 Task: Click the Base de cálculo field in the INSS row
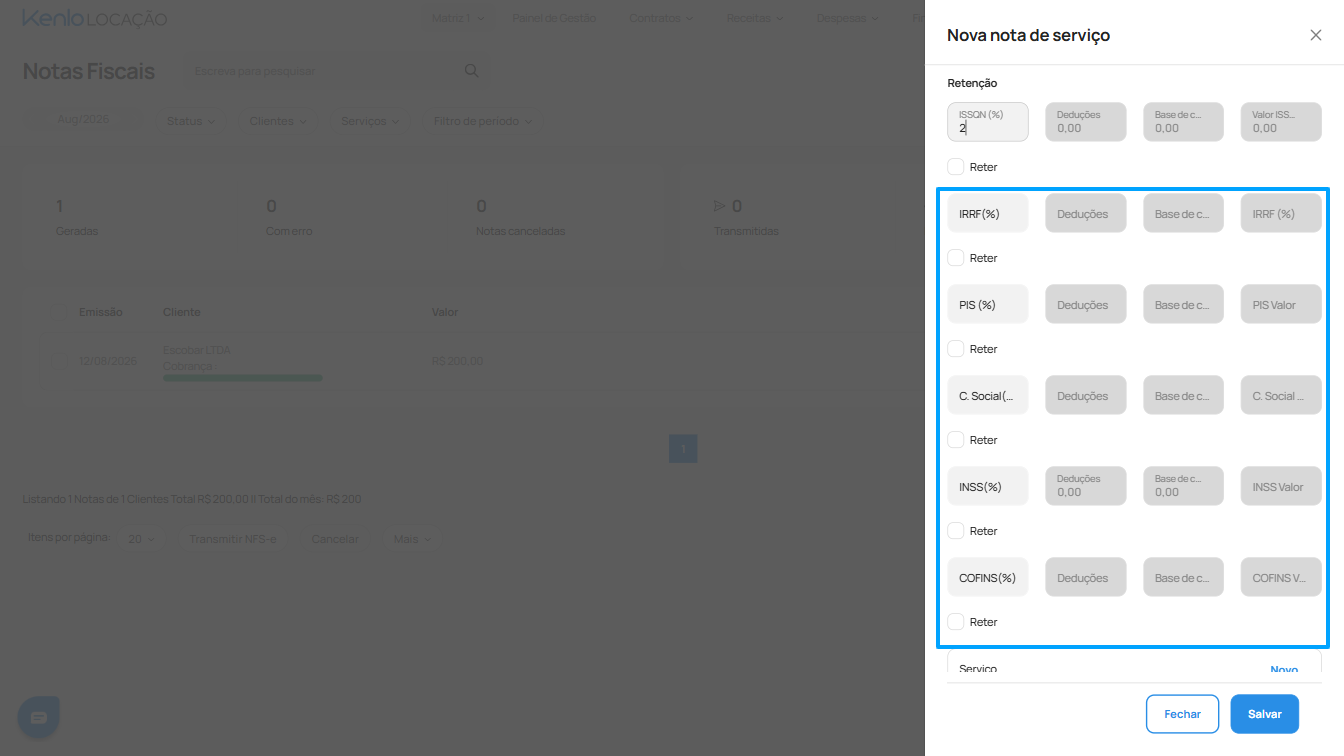[1183, 486]
